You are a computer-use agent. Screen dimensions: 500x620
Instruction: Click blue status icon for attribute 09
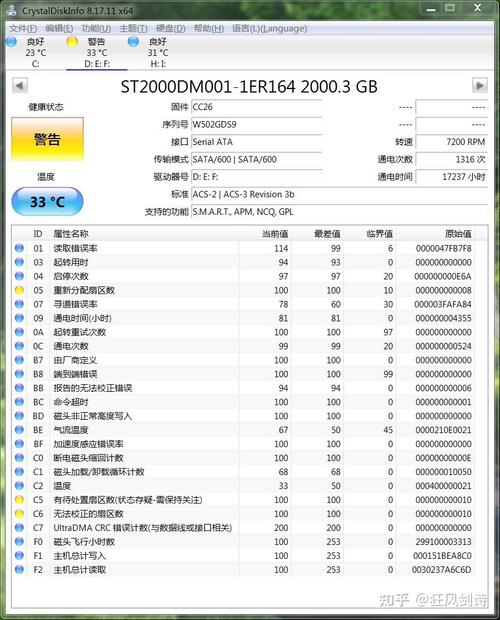coord(19,318)
